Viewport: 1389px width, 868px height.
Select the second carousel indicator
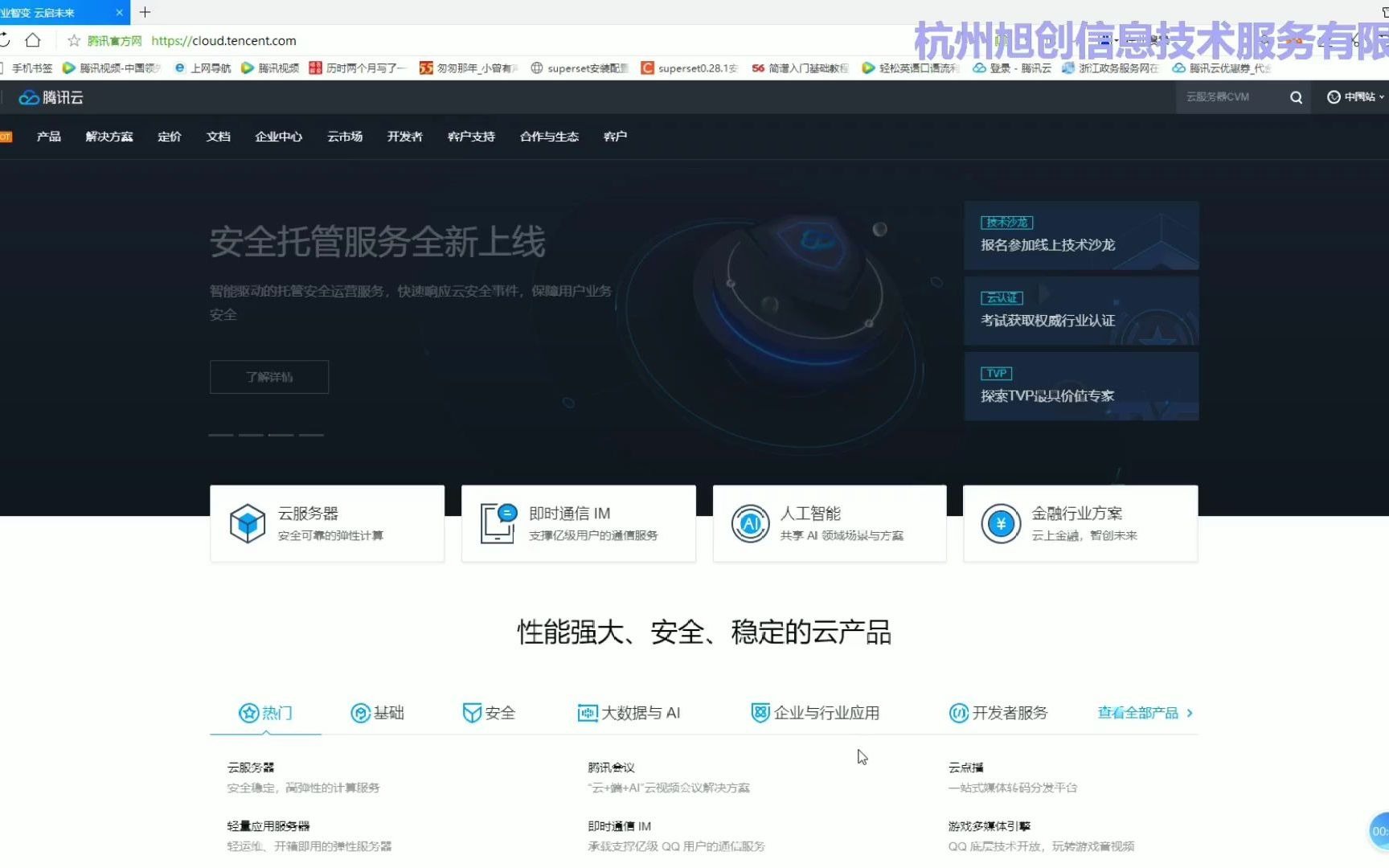click(x=251, y=435)
